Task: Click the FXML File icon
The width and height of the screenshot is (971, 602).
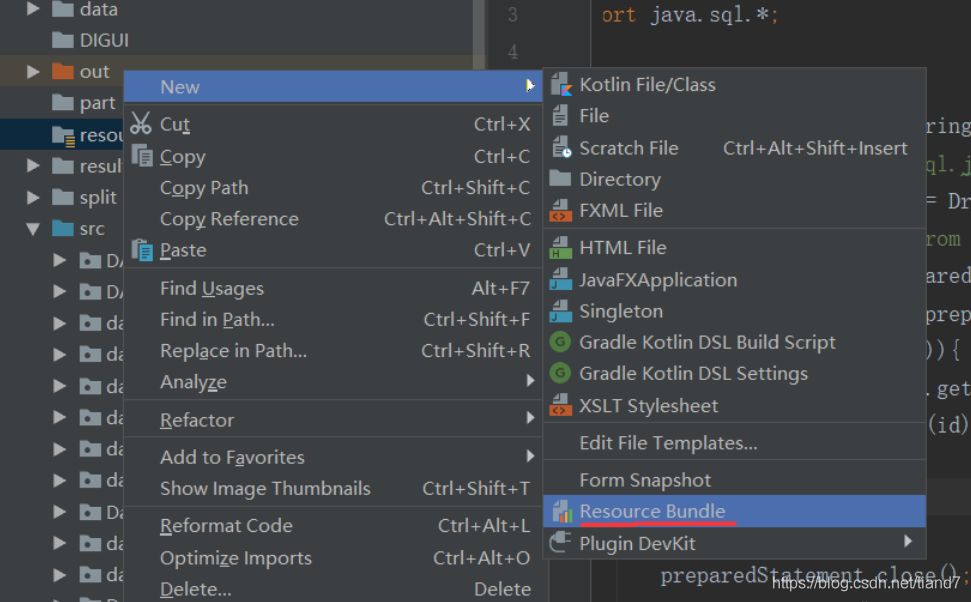Action: tap(560, 211)
